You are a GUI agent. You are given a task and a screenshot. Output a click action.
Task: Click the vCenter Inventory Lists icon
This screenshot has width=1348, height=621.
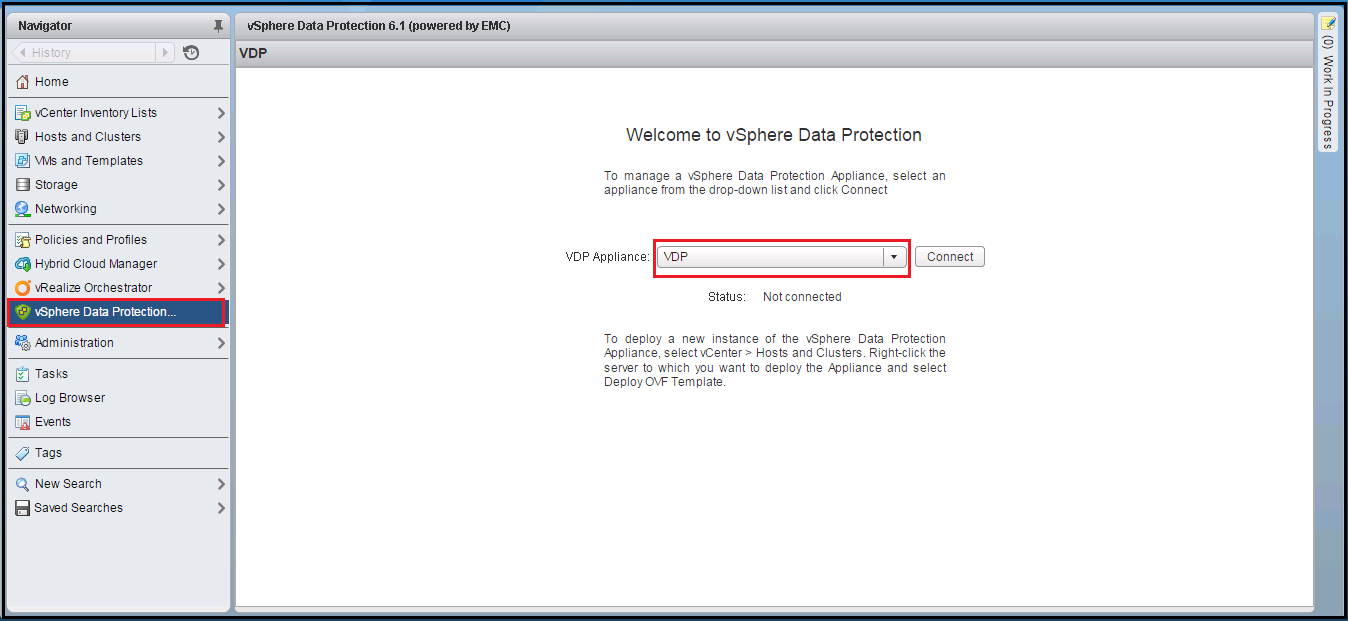[x=23, y=113]
